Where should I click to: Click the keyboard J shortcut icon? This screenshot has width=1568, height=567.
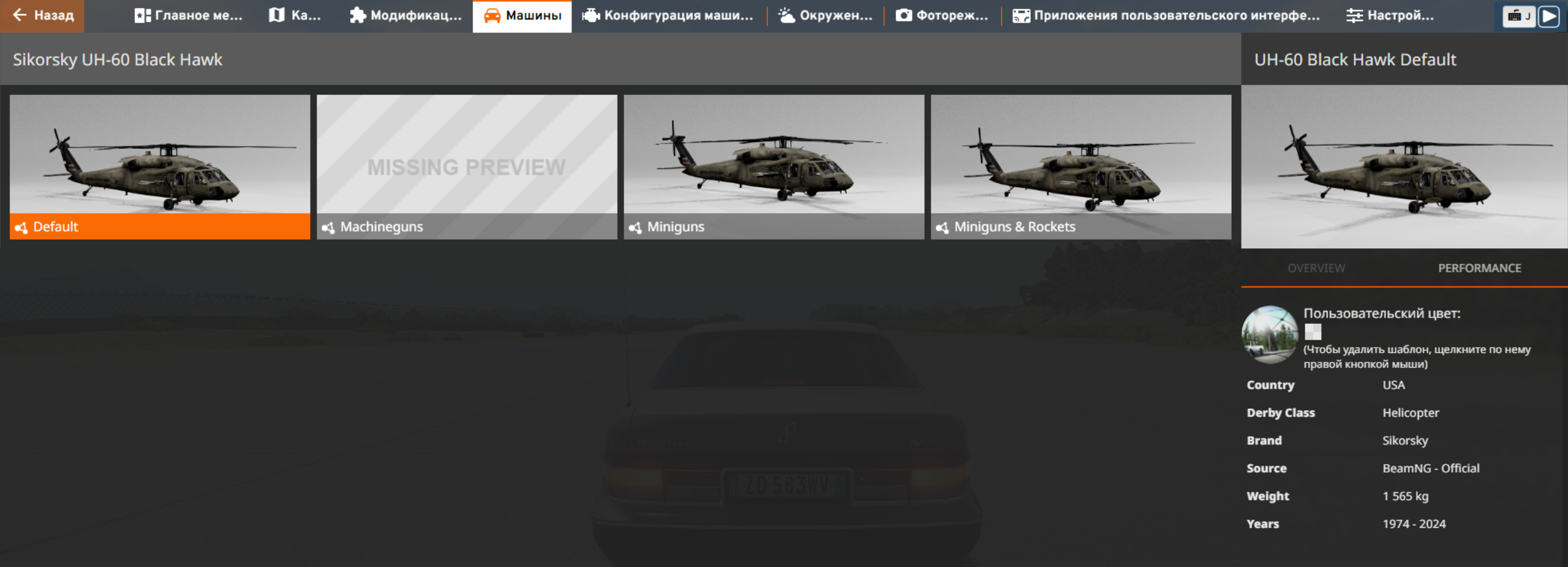[1519, 16]
